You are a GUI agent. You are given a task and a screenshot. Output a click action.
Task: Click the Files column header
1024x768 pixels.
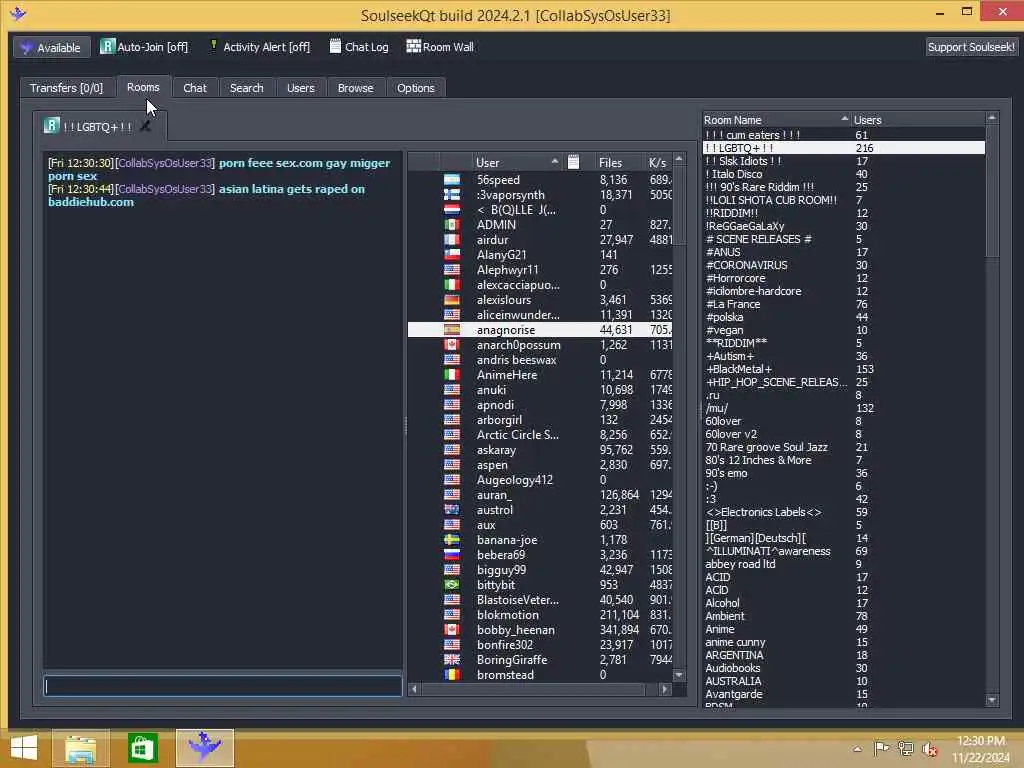611,163
